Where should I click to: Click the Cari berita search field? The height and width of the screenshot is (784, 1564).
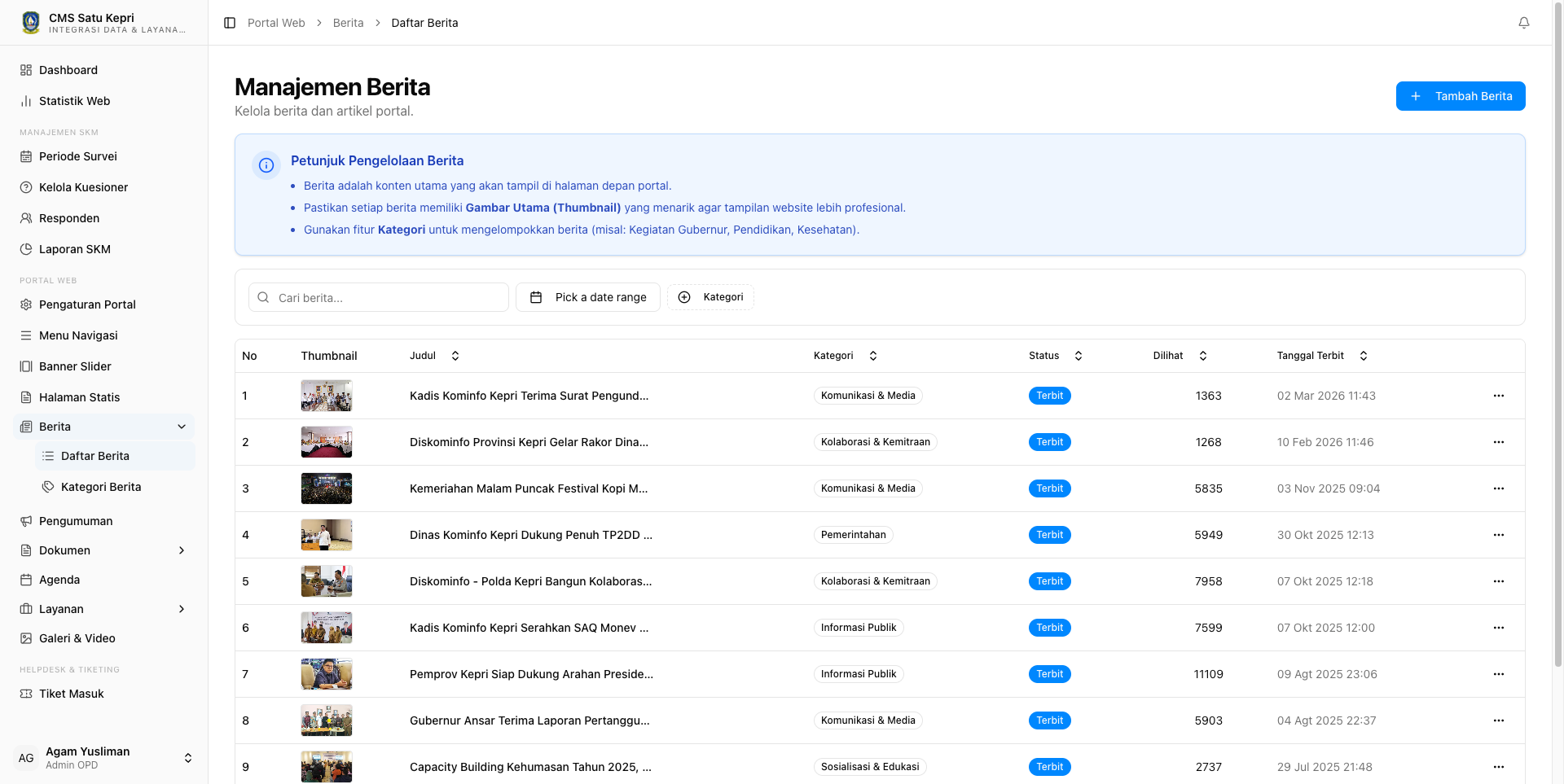pyautogui.click(x=379, y=297)
